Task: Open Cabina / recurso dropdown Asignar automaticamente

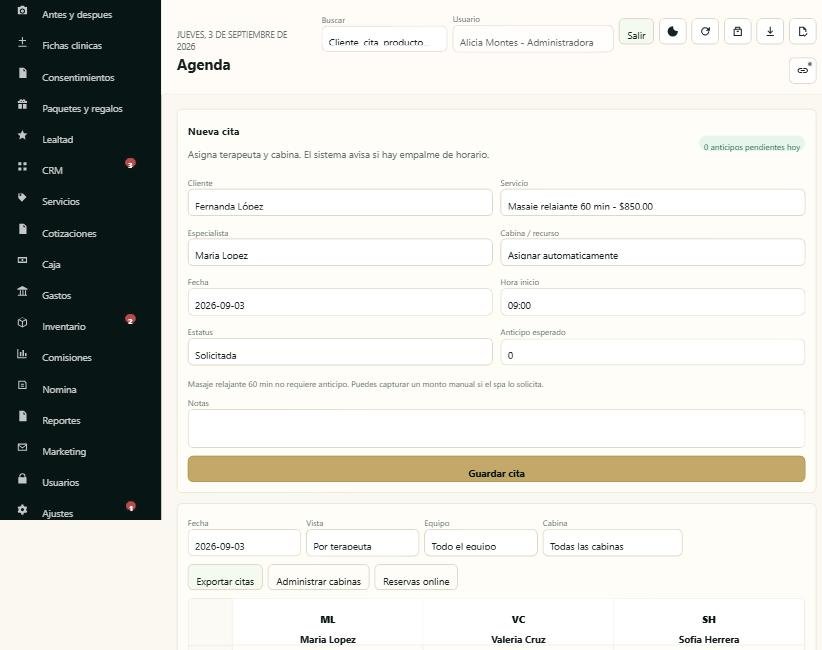Action: (652, 252)
